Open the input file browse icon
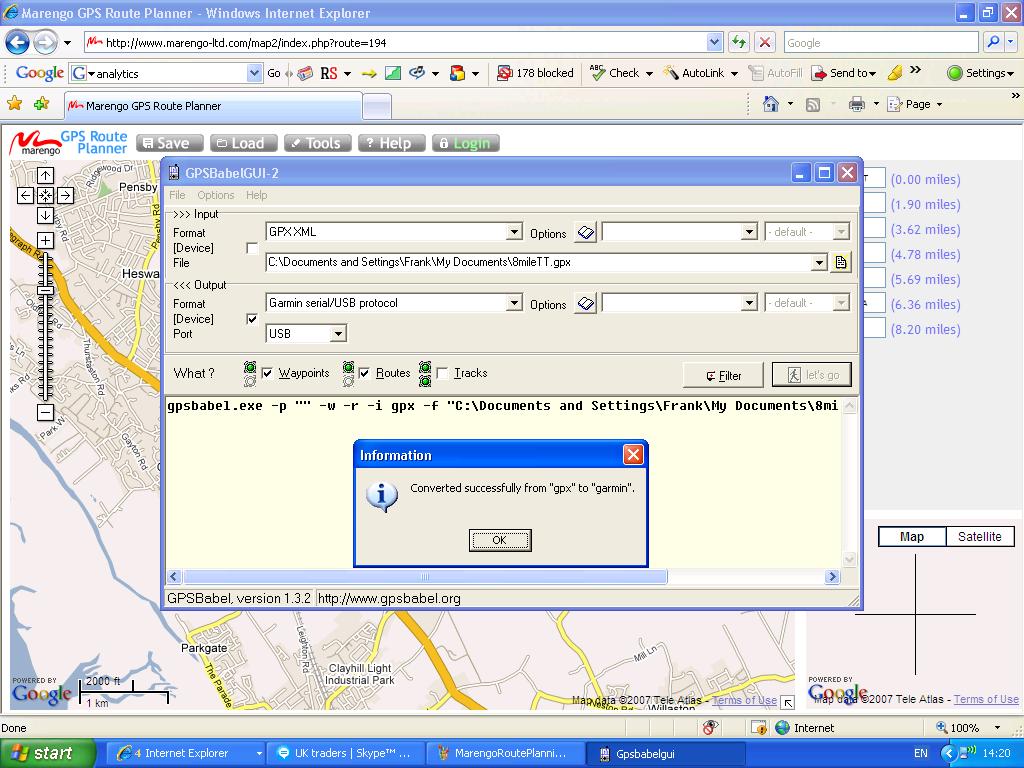Image resolution: width=1024 pixels, height=768 pixels. (841, 262)
